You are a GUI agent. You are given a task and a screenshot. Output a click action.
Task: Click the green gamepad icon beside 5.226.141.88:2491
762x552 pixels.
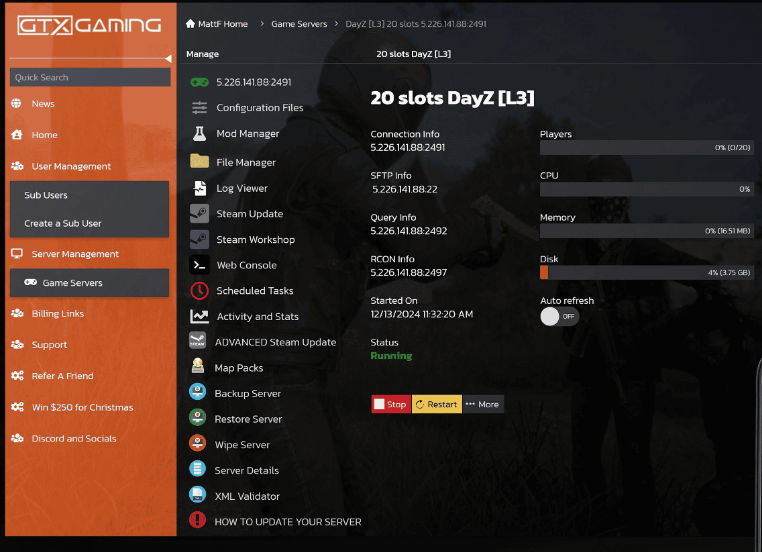tap(199, 82)
